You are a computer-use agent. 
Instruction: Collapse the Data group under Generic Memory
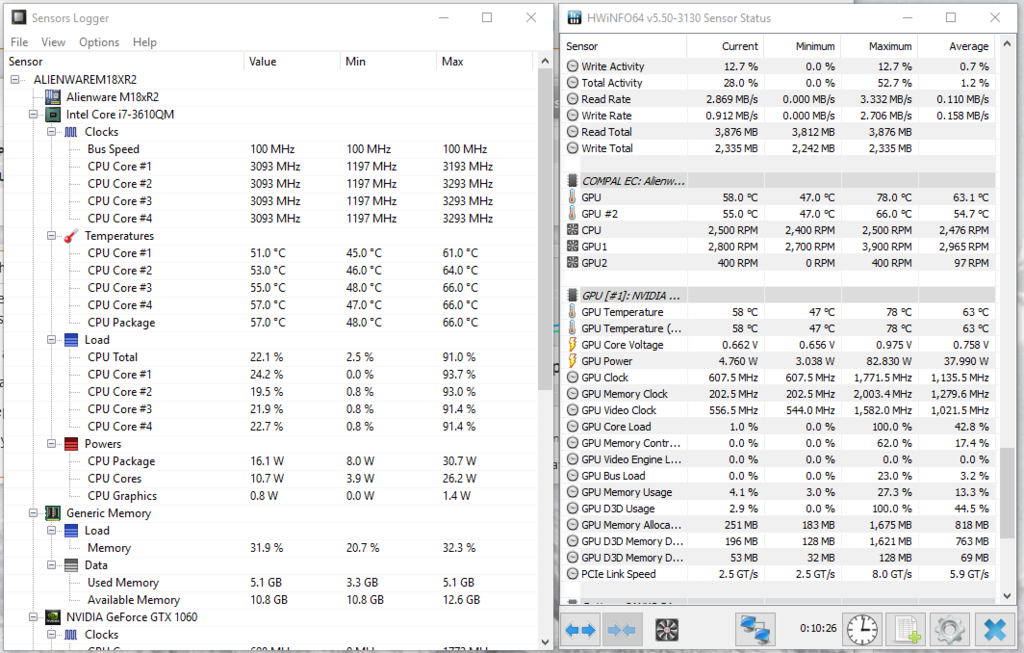pos(52,565)
